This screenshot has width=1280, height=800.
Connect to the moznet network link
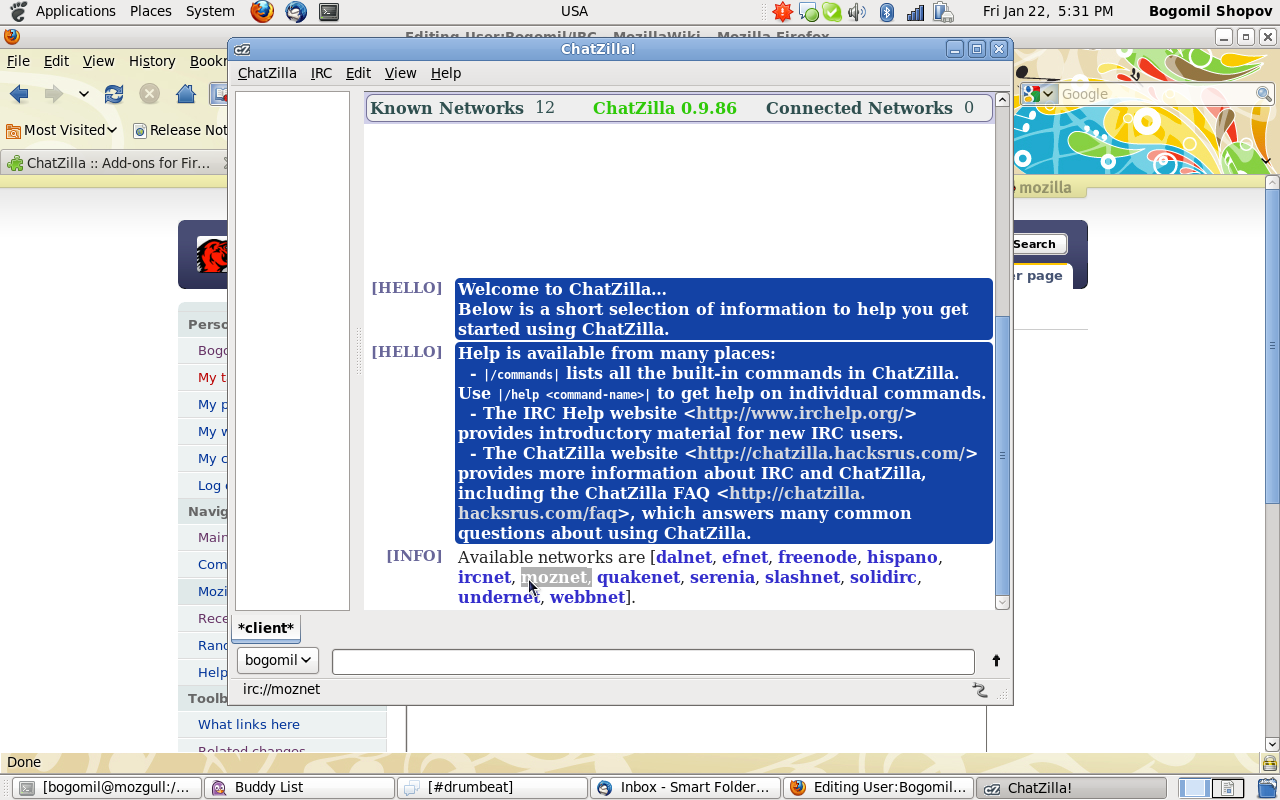(x=554, y=577)
